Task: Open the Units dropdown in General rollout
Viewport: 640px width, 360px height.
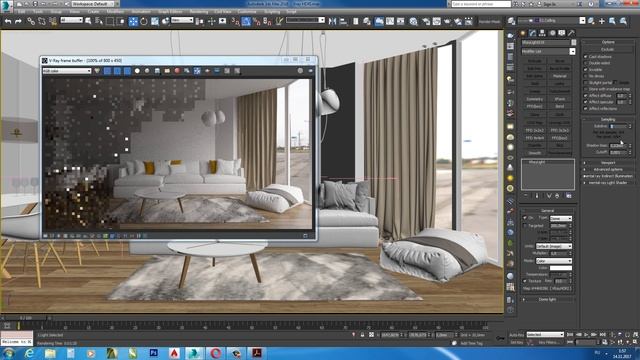Action: click(553, 247)
